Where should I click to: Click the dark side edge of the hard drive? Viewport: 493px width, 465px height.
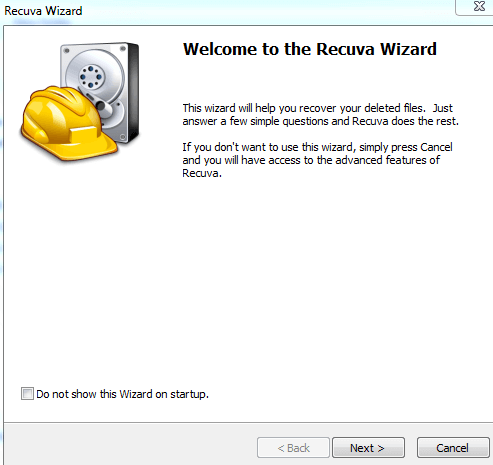tap(133, 92)
